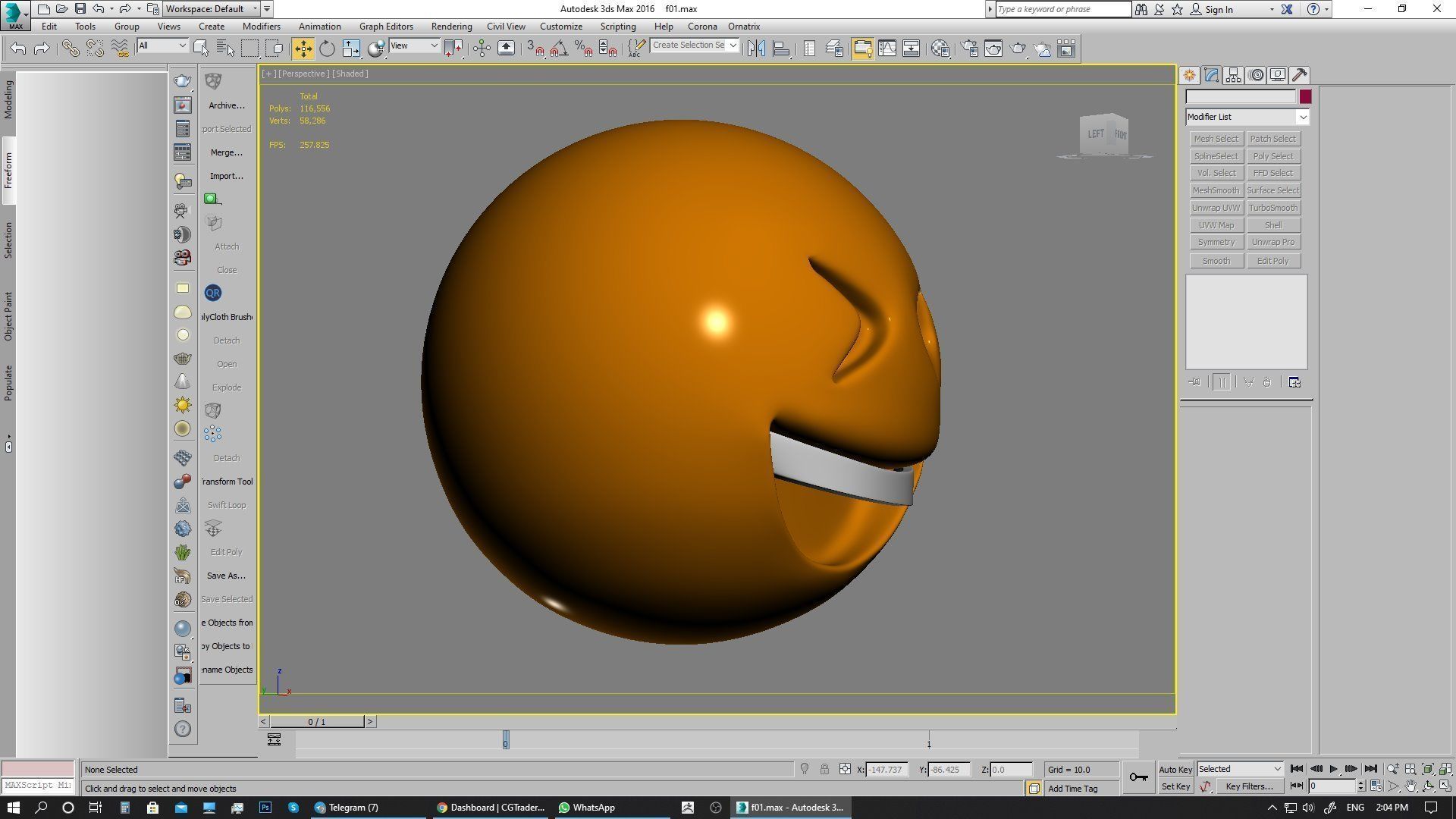The height and width of the screenshot is (819, 1456).
Task: Click the Undo arrow in main toolbar
Action: pyautogui.click(x=18, y=49)
